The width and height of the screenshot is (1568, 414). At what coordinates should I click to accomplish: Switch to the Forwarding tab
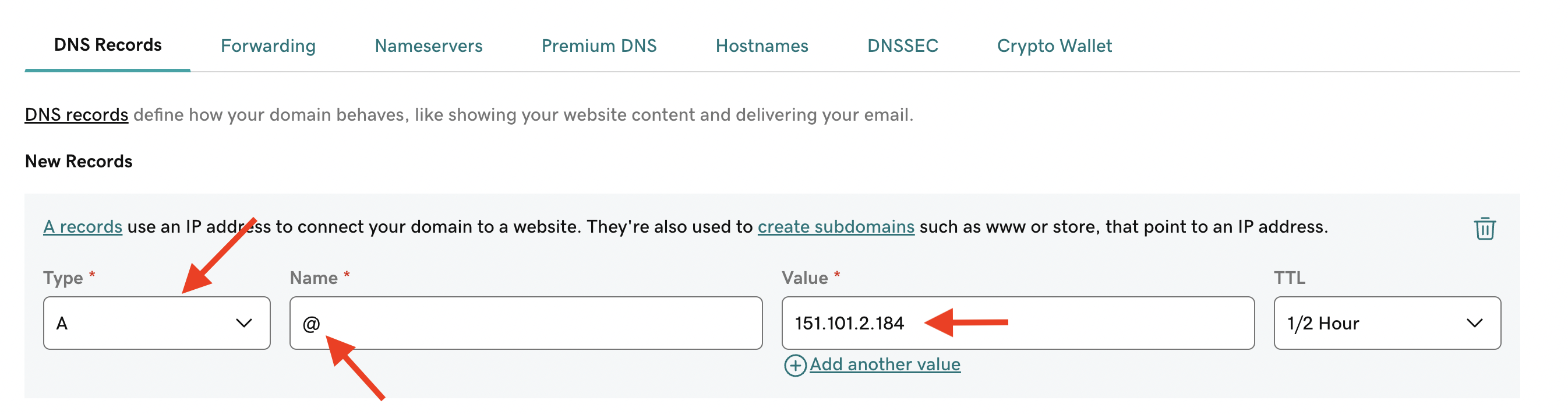(268, 45)
